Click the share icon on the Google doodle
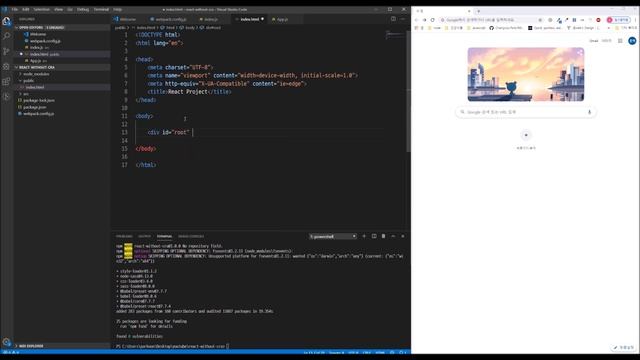 tap(580, 52)
